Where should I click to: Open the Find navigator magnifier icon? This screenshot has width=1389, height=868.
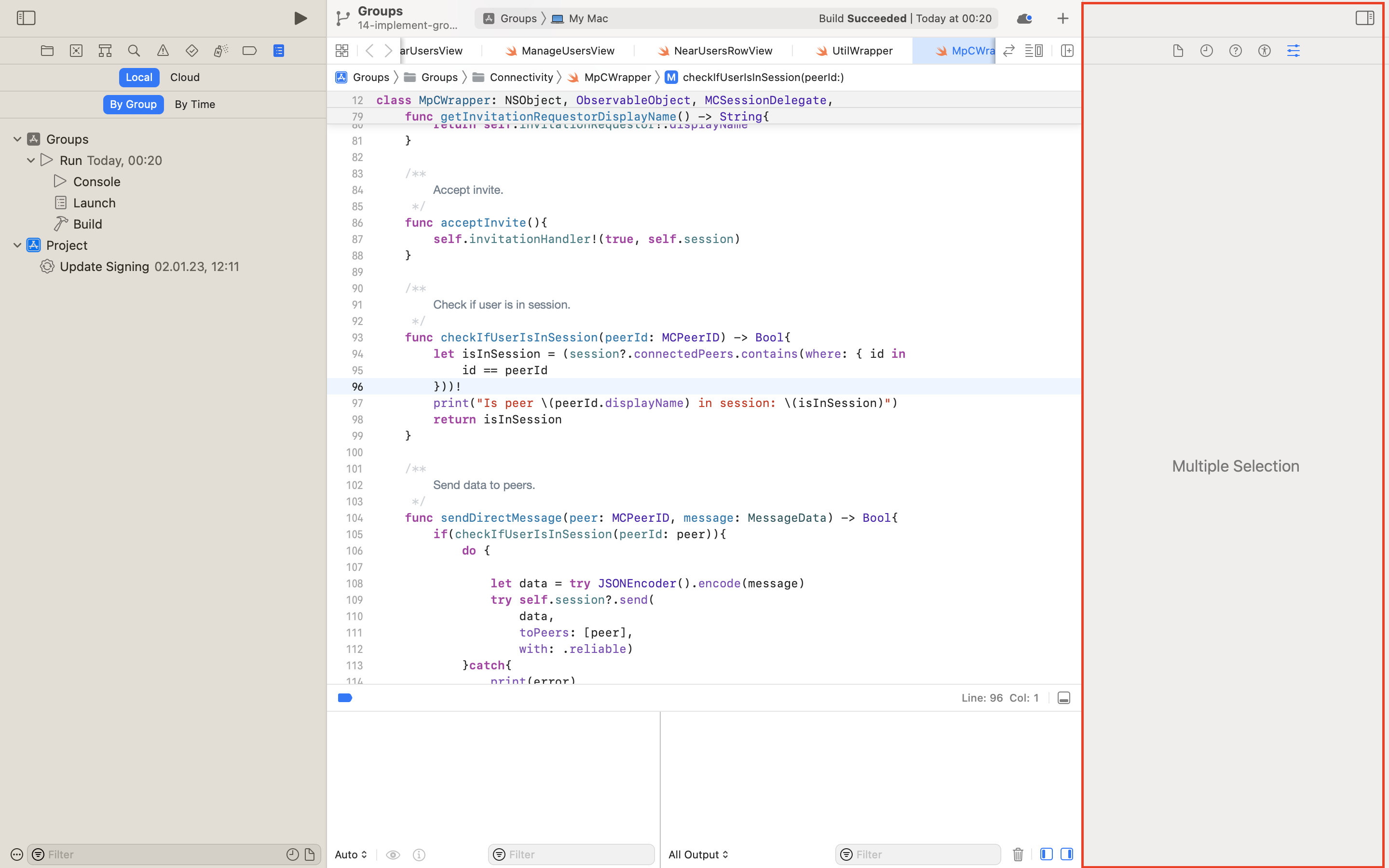pos(134,51)
